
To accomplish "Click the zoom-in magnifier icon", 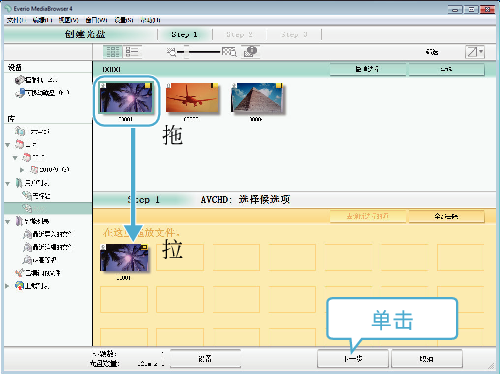I will click(229, 52).
